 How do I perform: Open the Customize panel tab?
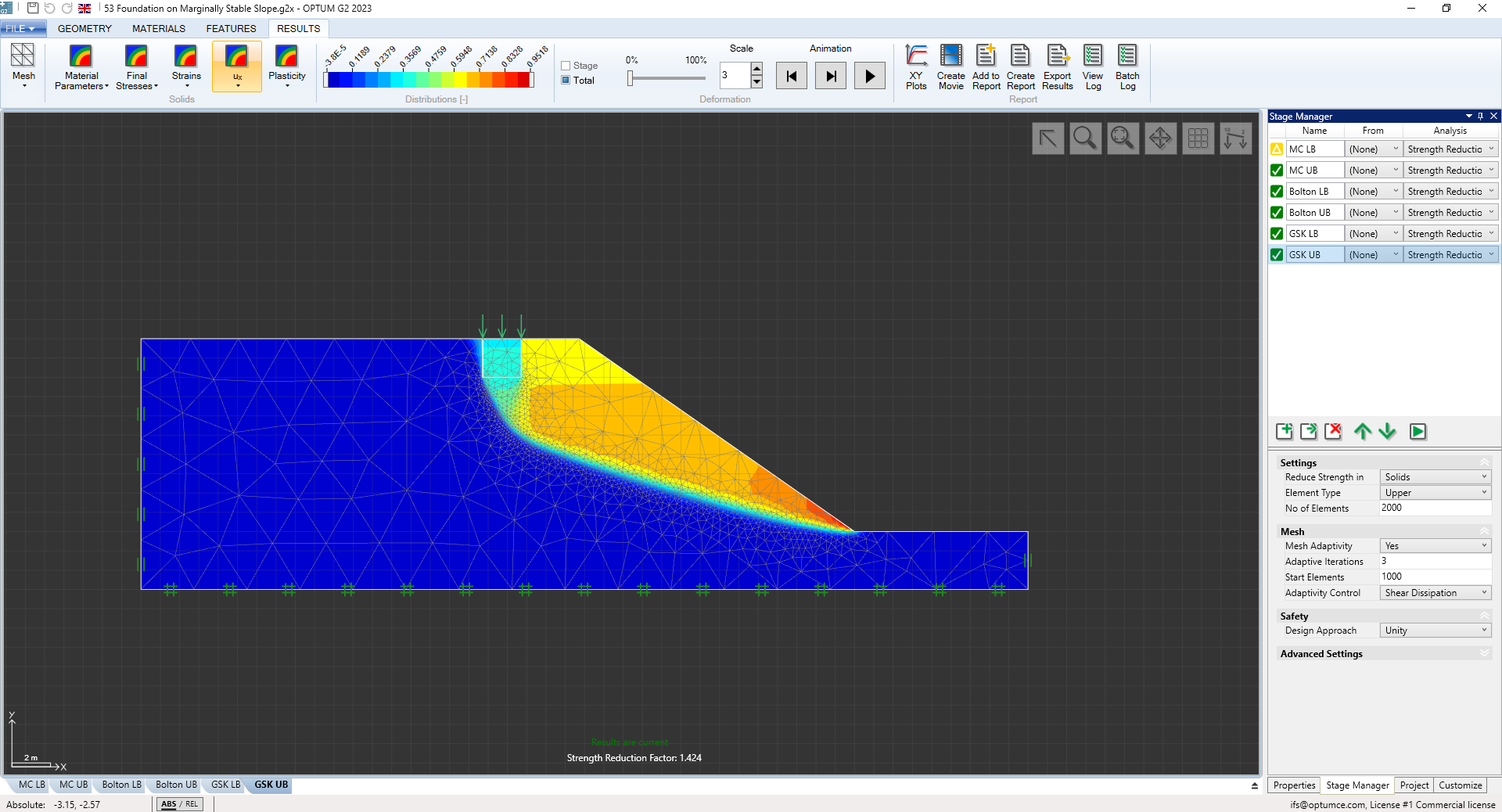click(x=1460, y=785)
